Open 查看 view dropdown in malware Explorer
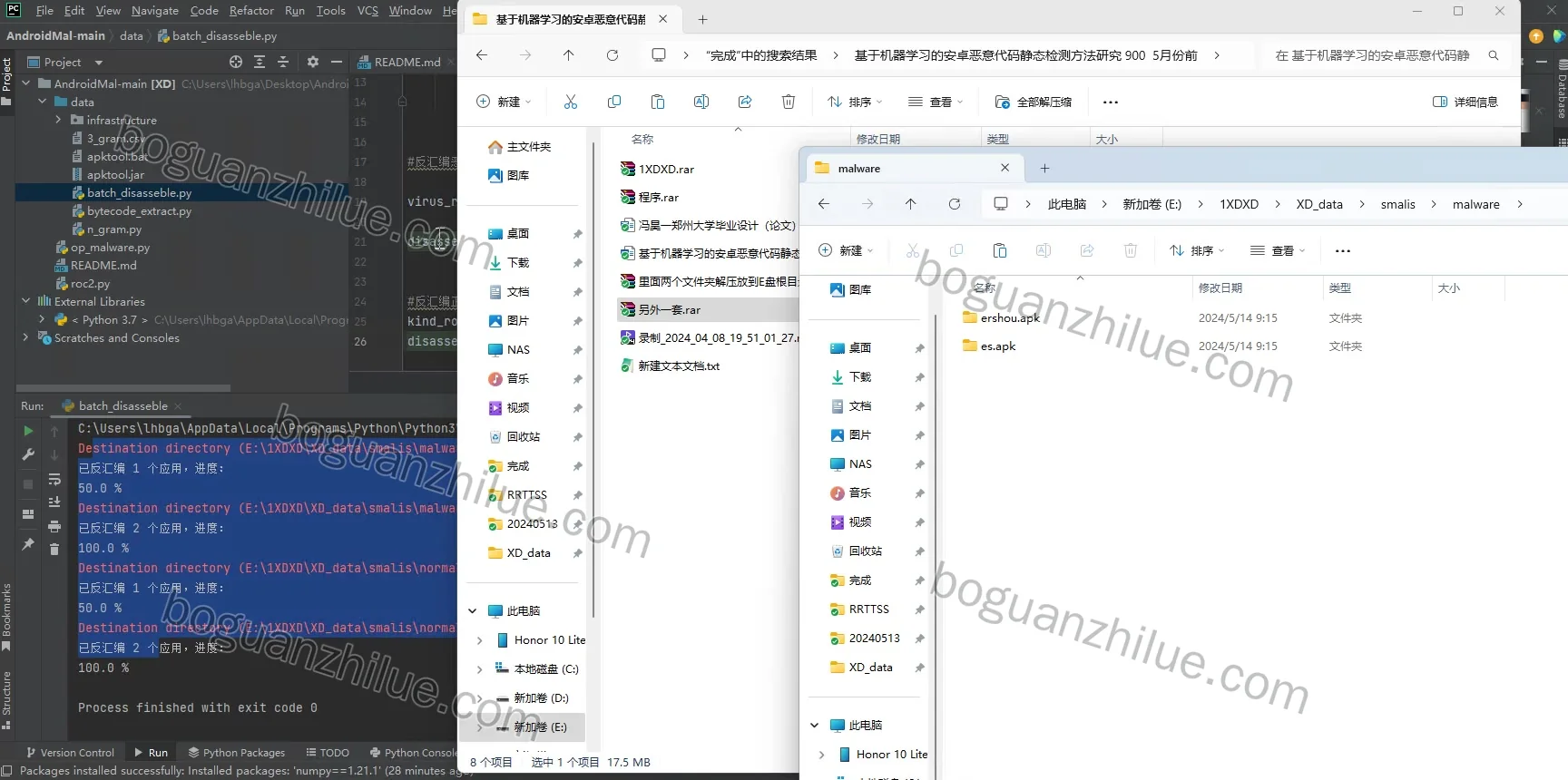The height and width of the screenshot is (780, 1568). tap(1278, 250)
